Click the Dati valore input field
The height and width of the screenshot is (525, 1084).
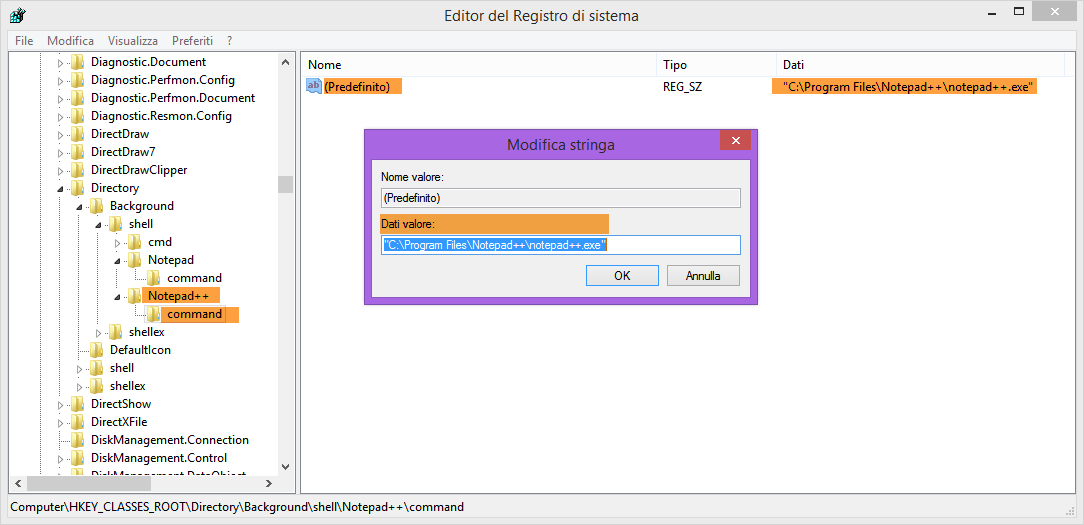pos(561,245)
